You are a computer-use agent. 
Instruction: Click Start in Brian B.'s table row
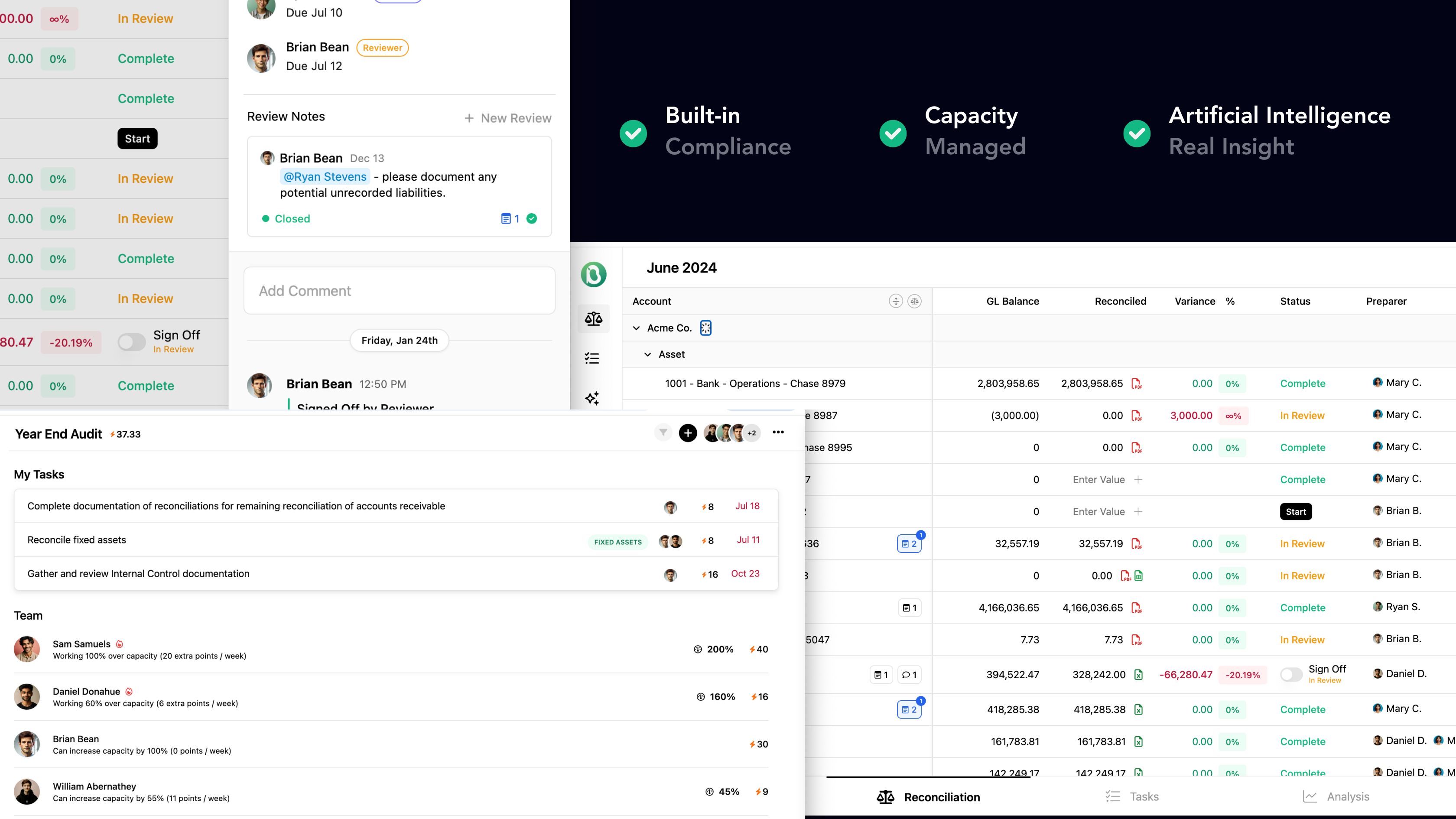(1296, 512)
